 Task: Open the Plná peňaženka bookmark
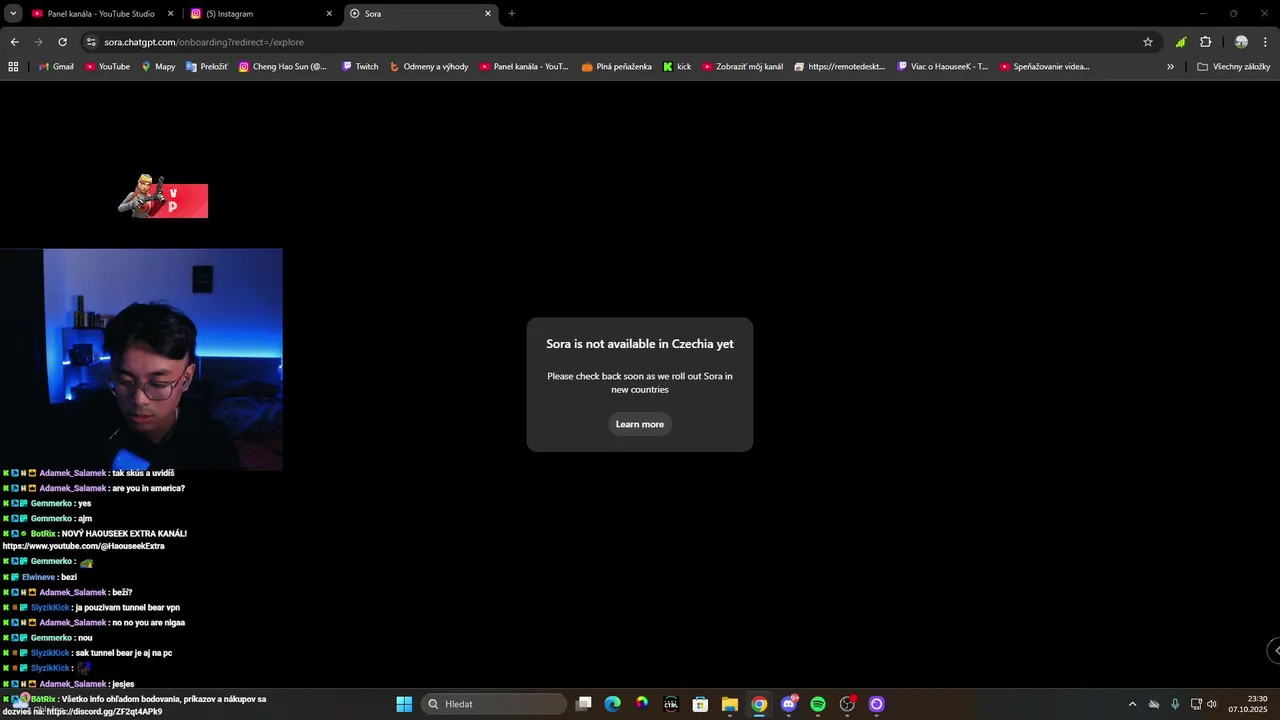616,67
